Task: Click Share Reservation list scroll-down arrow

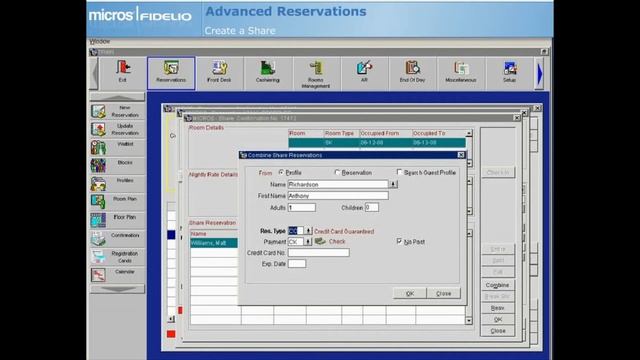Action: tap(469, 321)
